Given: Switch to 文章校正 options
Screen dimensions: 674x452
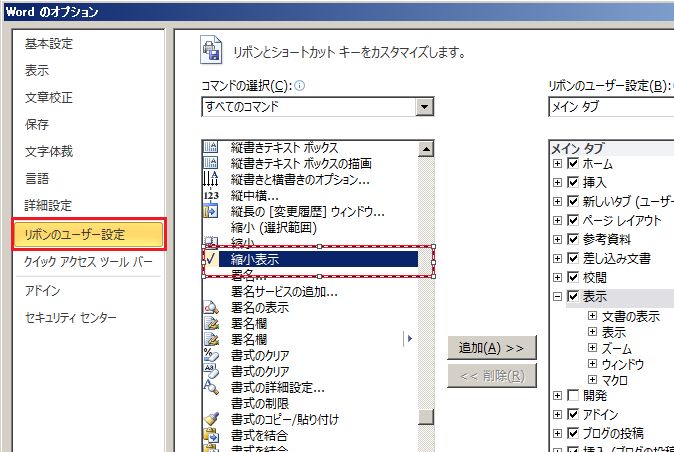Looking at the screenshot, I should (x=49, y=98).
